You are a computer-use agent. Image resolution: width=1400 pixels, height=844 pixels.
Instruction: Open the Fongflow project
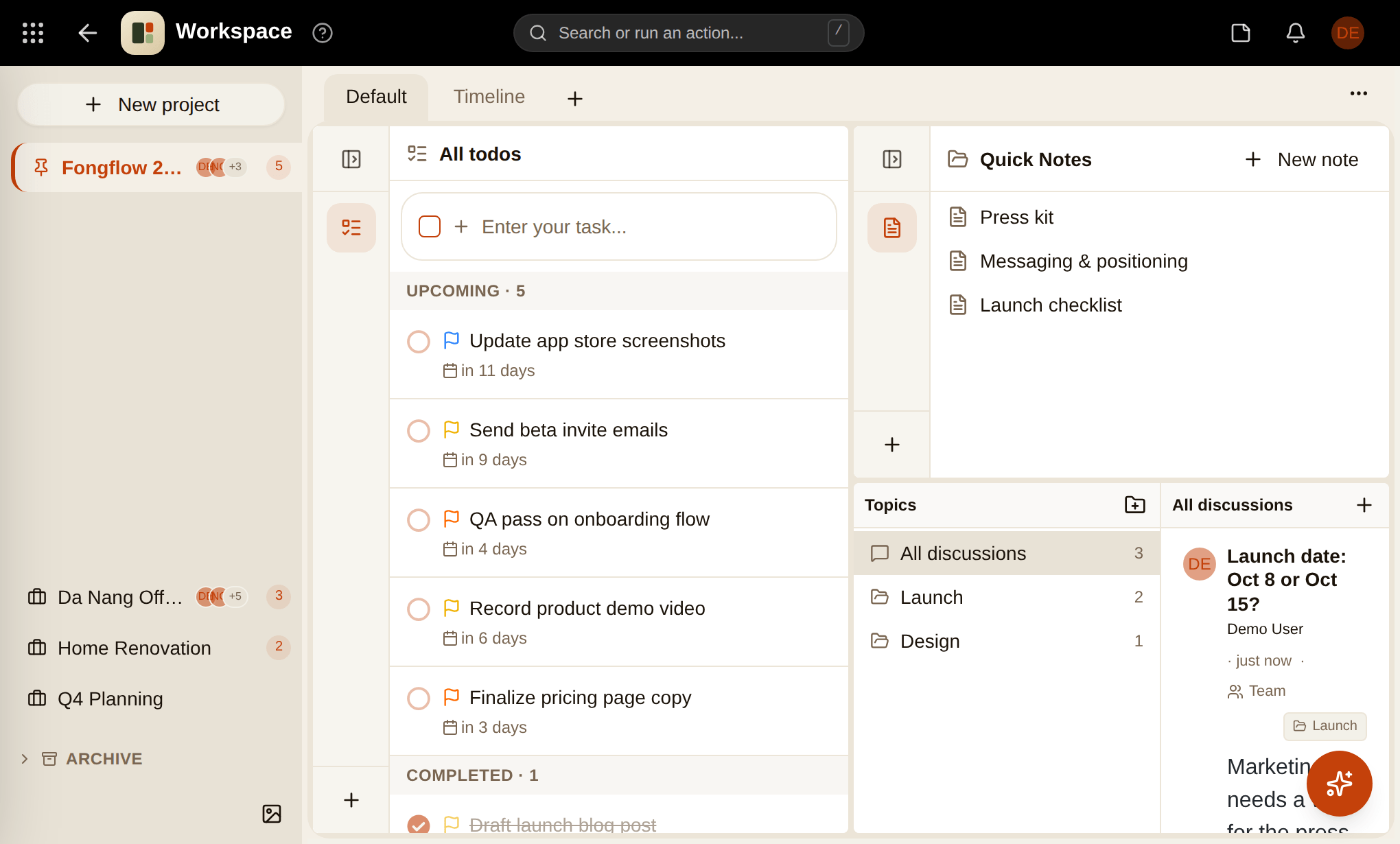156,167
